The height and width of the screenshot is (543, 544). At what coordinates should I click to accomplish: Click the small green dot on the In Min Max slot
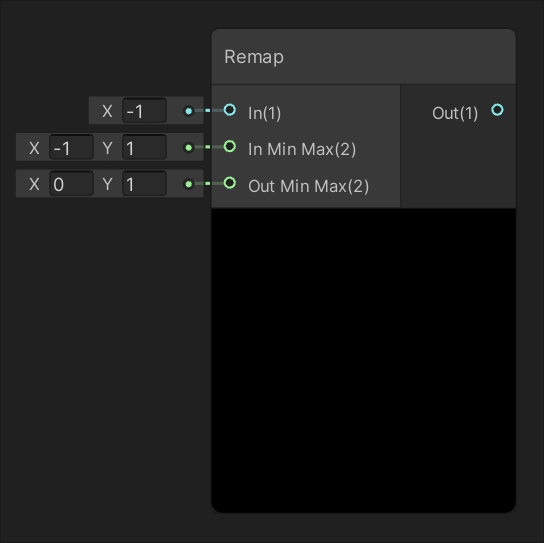[x=189, y=147]
